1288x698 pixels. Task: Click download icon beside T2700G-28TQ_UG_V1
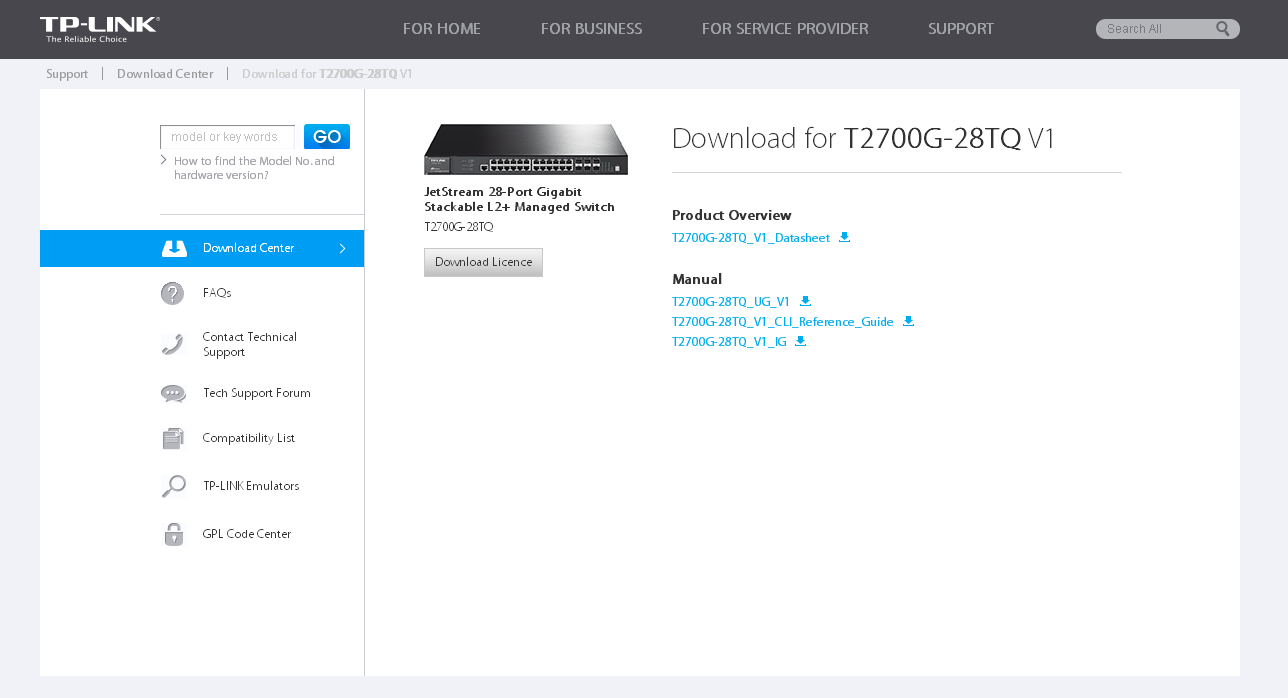805,301
